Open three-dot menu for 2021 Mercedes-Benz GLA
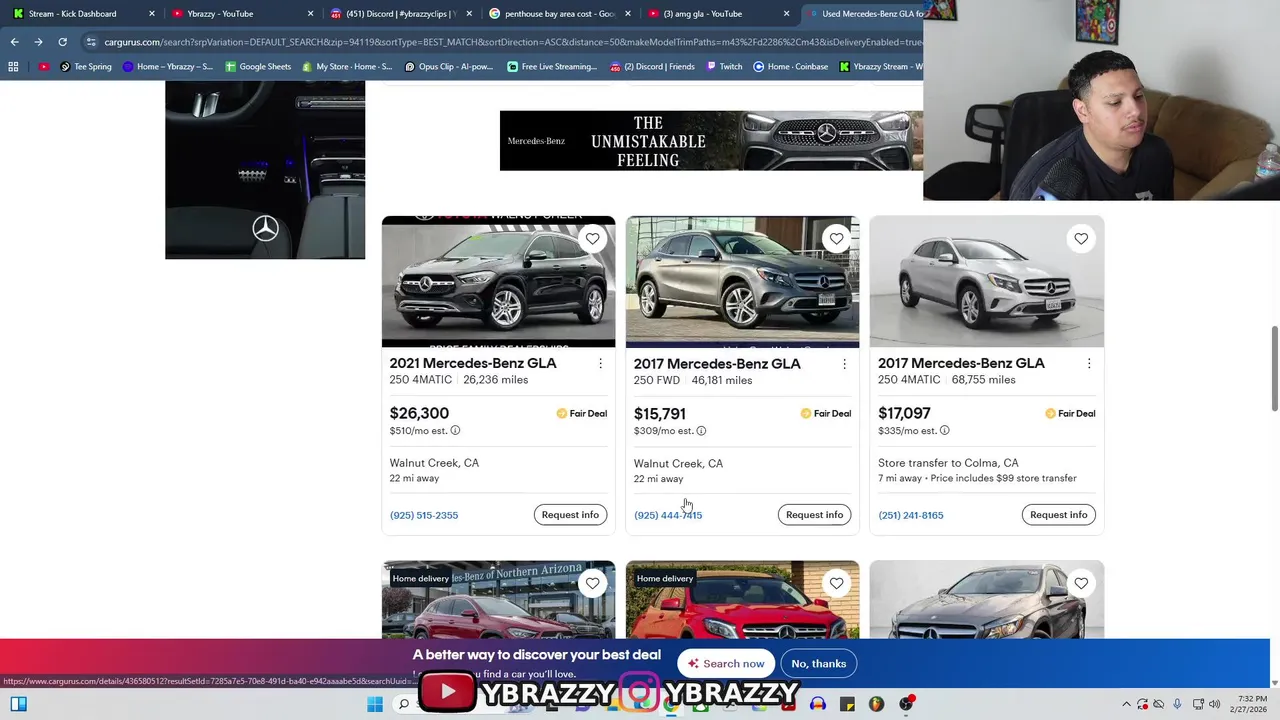1280x720 pixels. click(x=600, y=364)
